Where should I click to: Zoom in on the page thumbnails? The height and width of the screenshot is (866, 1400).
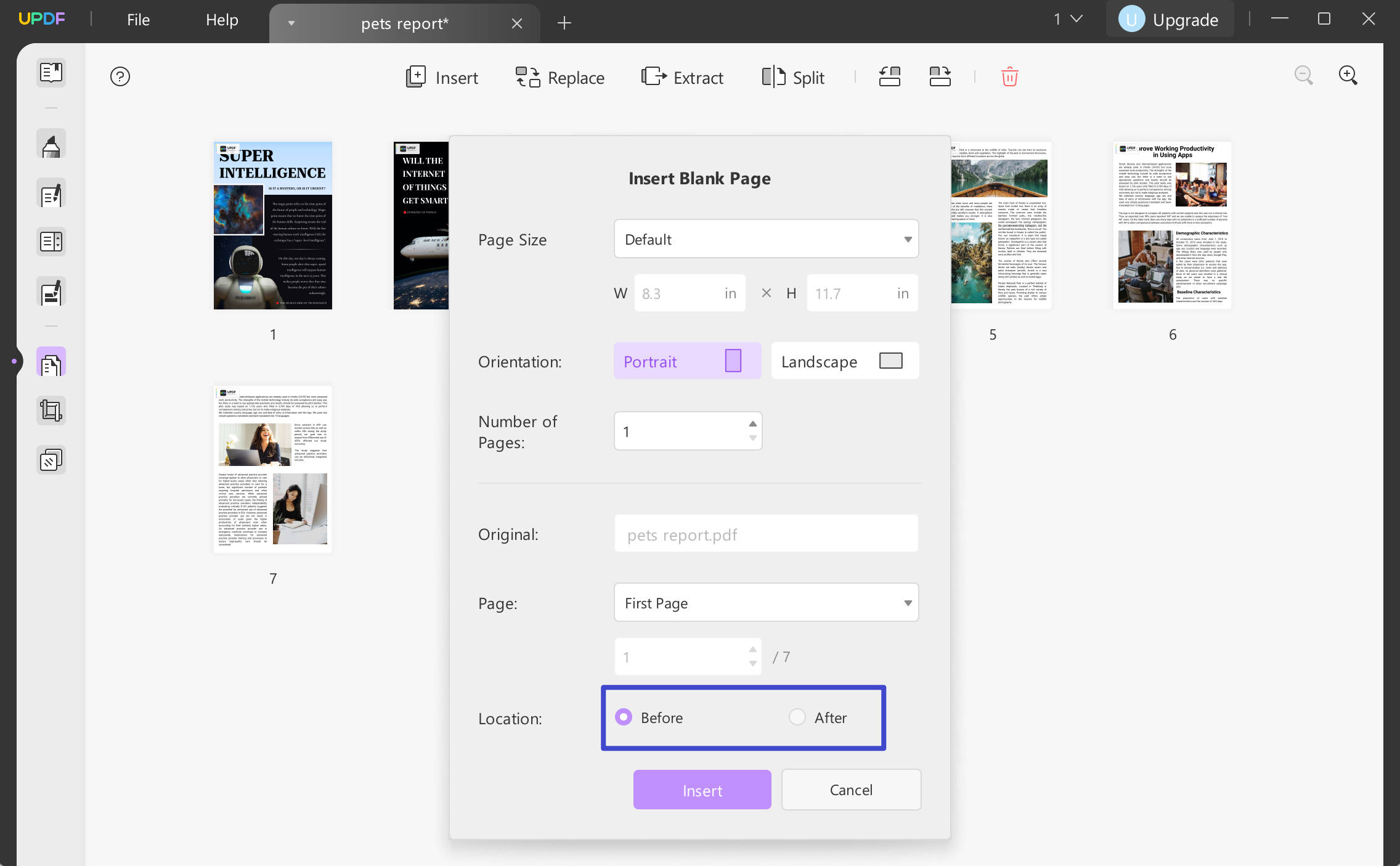pyautogui.click(x=1349, y=75)
